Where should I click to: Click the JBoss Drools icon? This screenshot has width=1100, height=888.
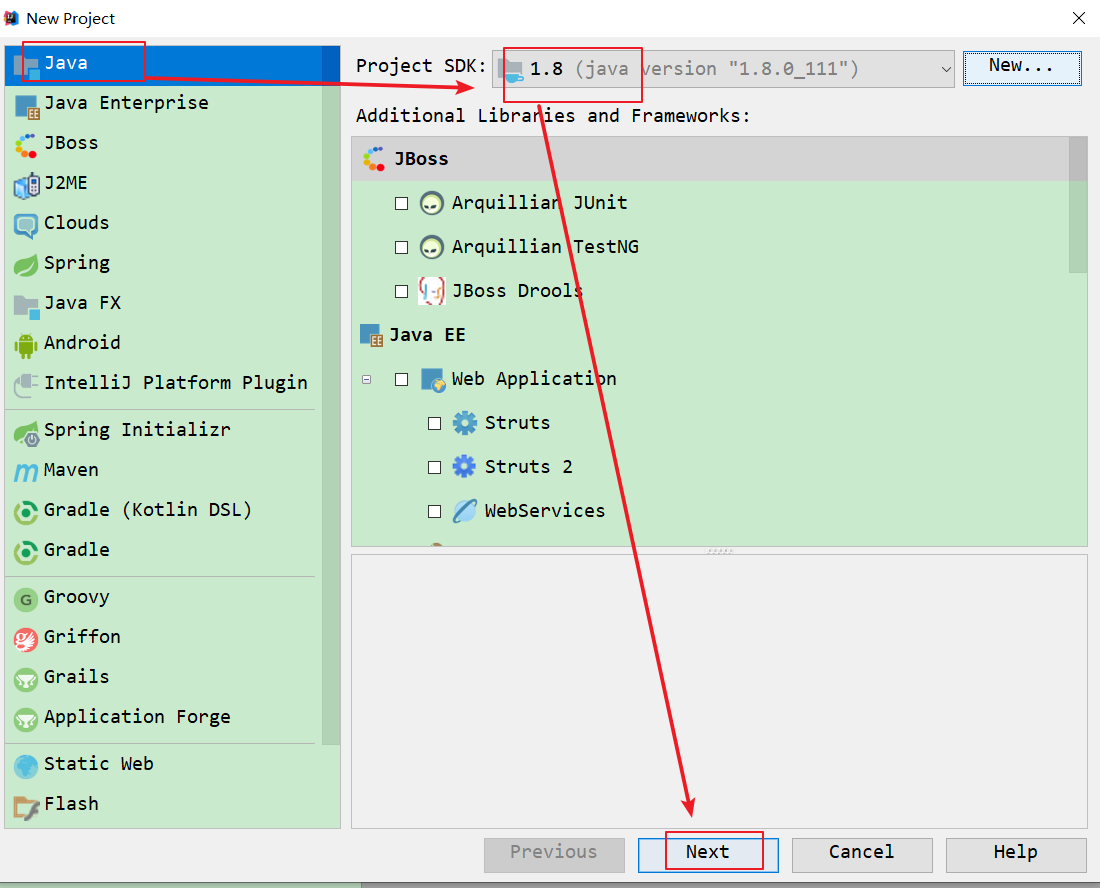(431, 290)
